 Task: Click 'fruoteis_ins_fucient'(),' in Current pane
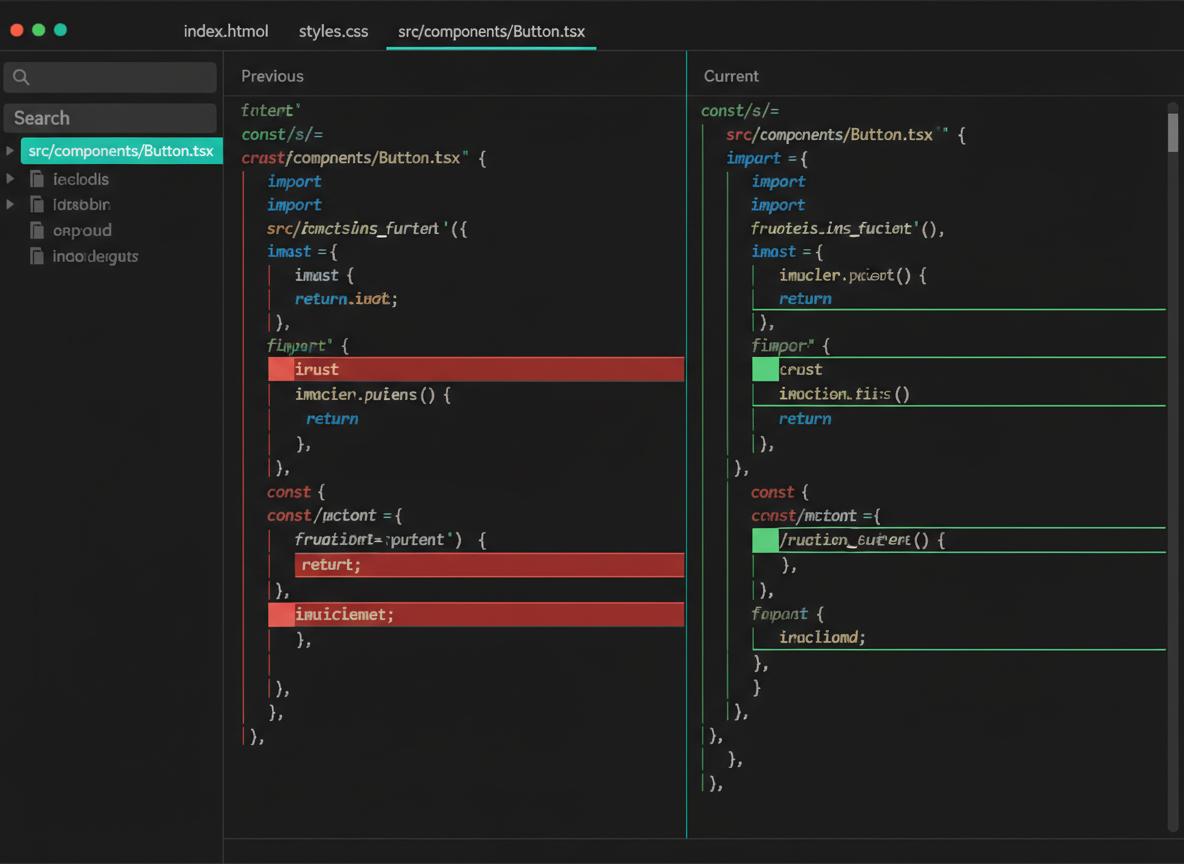(x=847, y=229)
